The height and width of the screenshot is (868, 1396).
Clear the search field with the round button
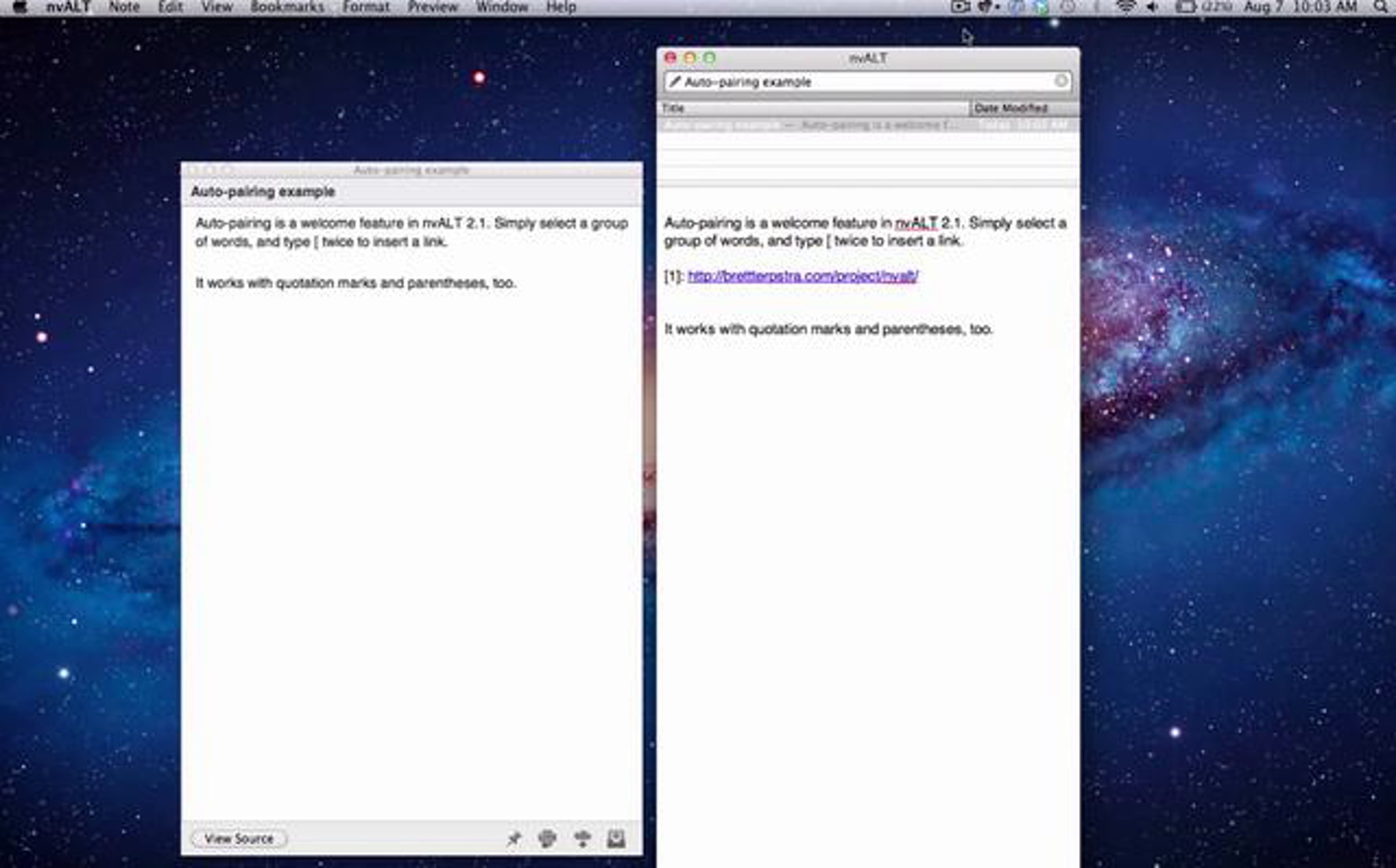tap(1061, 81)
